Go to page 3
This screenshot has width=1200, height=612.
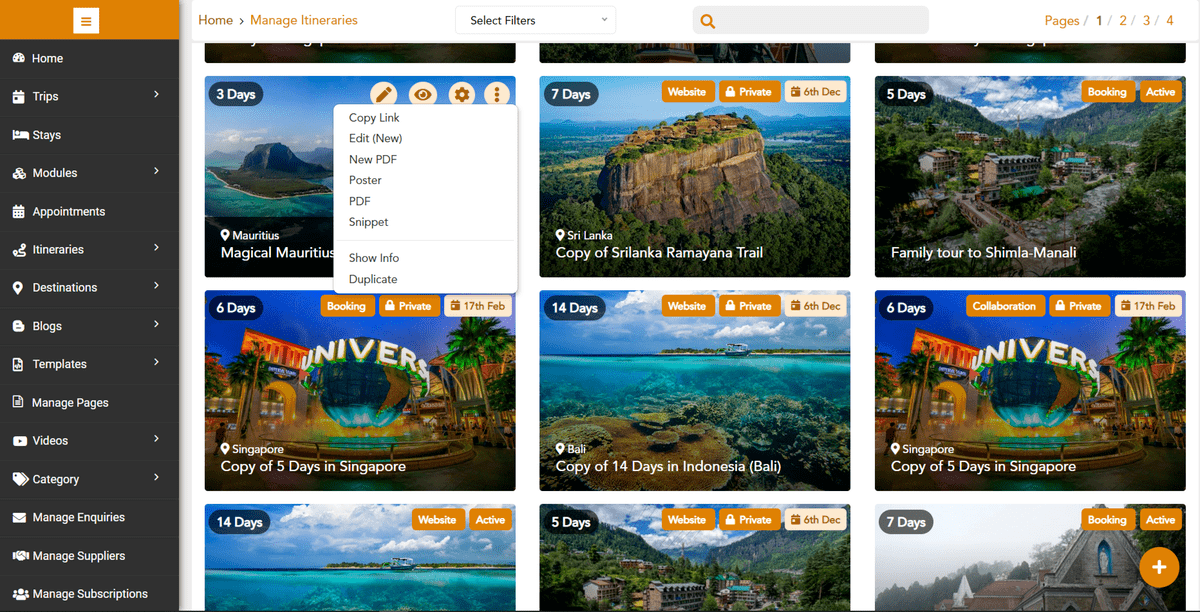[x=1146, y=21]
